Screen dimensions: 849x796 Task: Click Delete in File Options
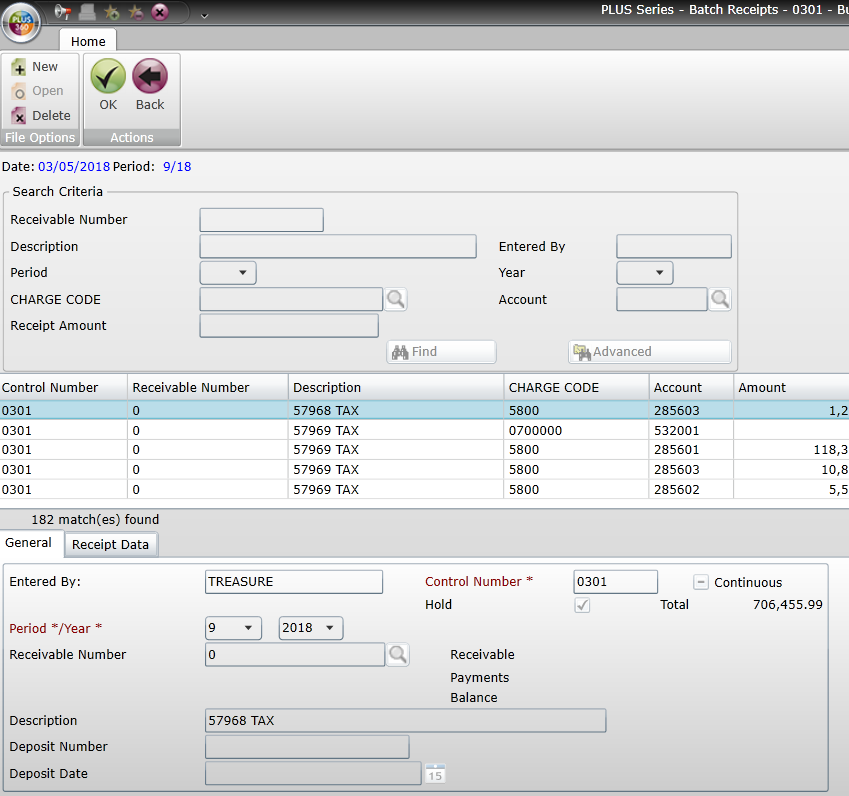click(x=41, y=116)
